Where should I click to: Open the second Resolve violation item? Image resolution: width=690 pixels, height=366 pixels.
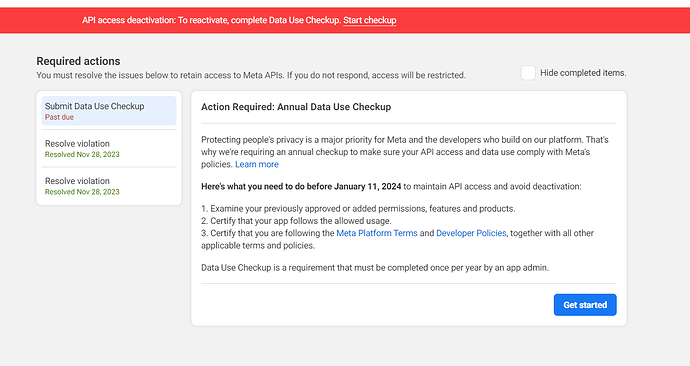[x=109, y=186]
